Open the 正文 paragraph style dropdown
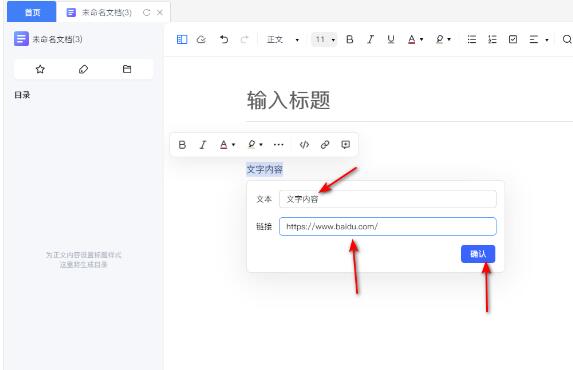This screenshot has height=370, width=573. [x=282, y=39]
